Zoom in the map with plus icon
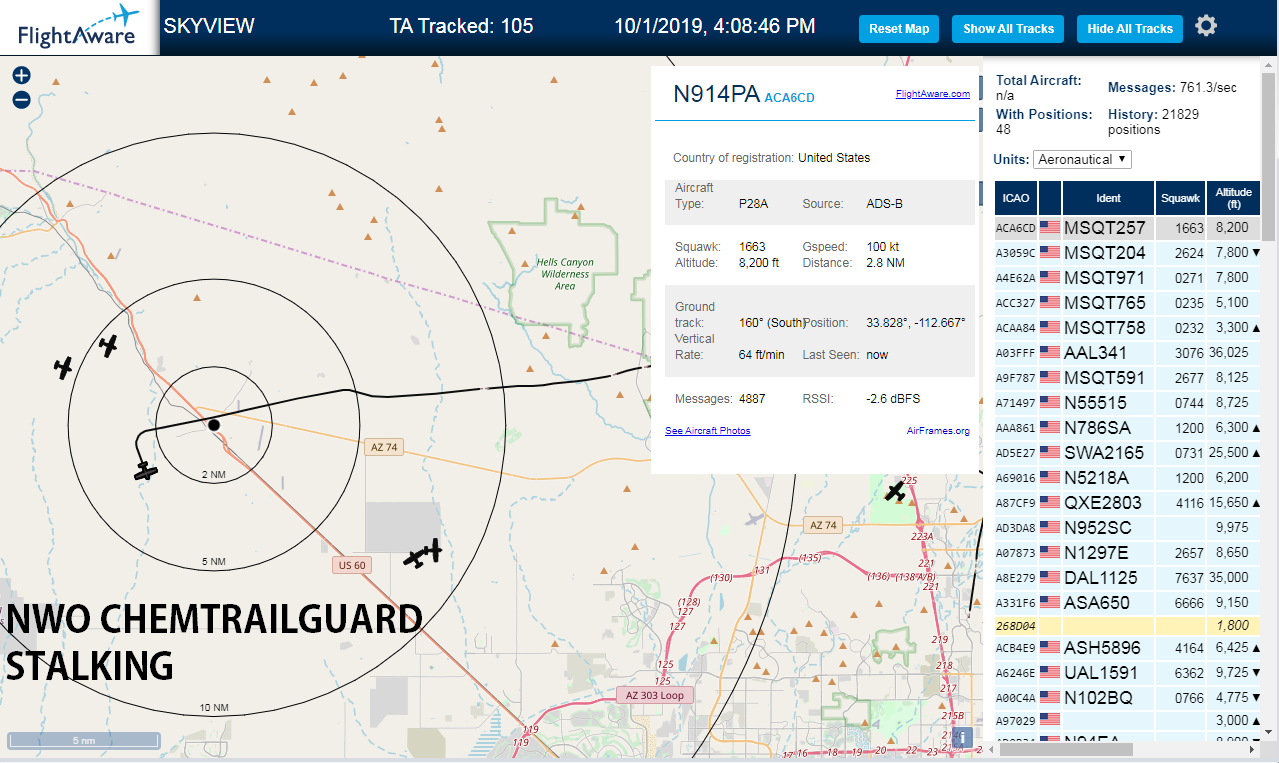This screenshot has height=763, width=1279. click(x=21, y=75)
